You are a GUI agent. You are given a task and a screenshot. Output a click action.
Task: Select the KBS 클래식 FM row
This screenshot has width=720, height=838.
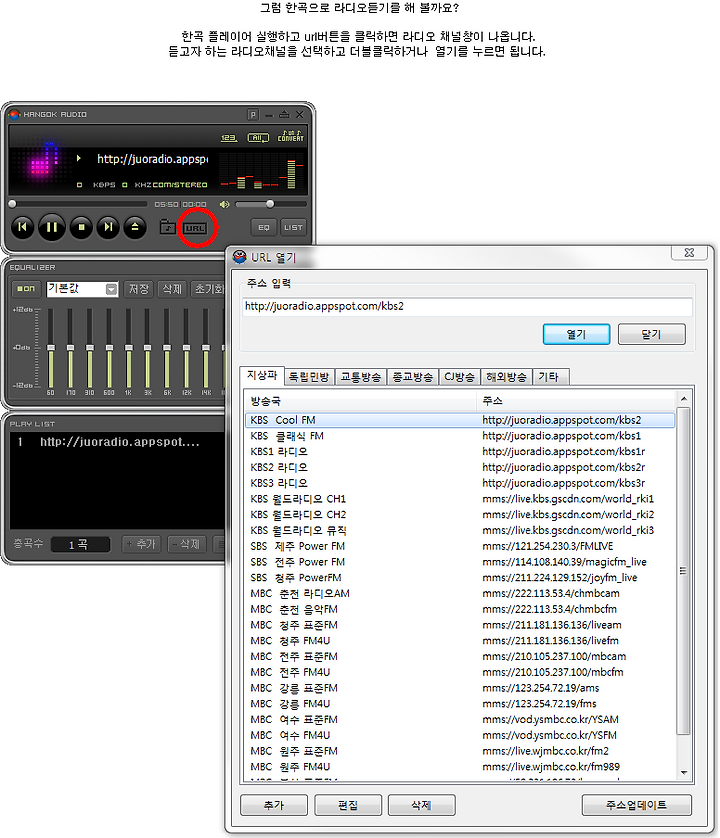(460, 436)
